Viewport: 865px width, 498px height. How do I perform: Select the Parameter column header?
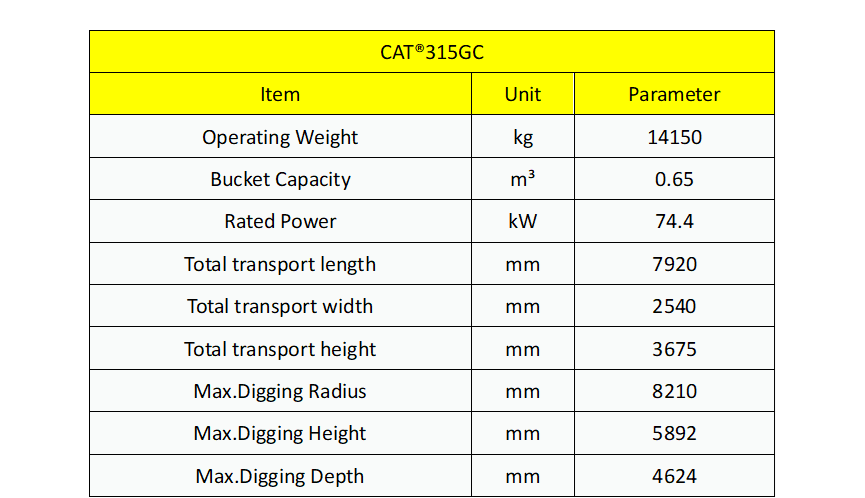pyautogui.click(x=674, y=94)
